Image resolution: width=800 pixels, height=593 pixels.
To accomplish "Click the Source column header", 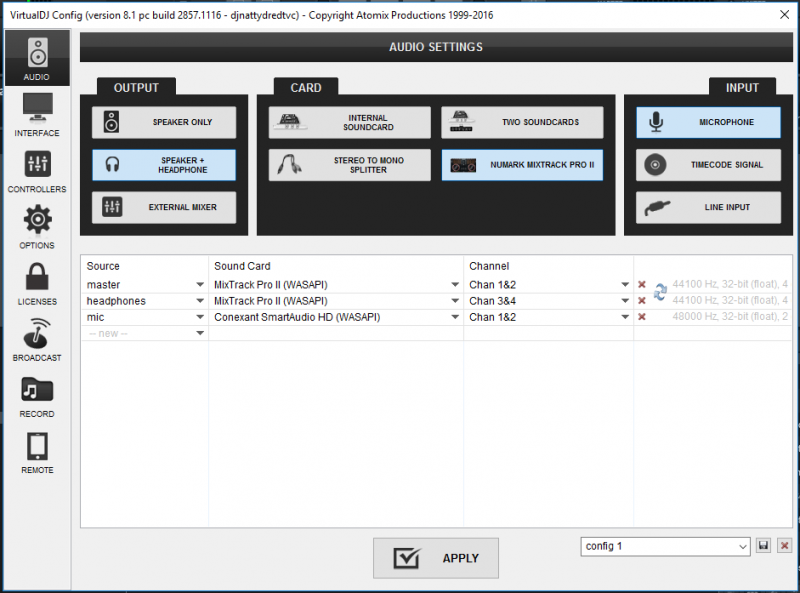I will tap(103, 266).
